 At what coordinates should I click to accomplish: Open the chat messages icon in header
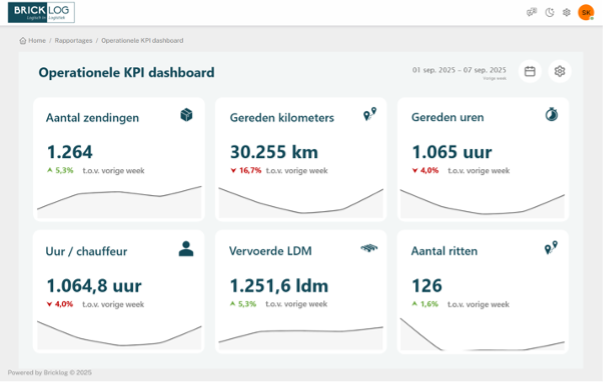532,12
